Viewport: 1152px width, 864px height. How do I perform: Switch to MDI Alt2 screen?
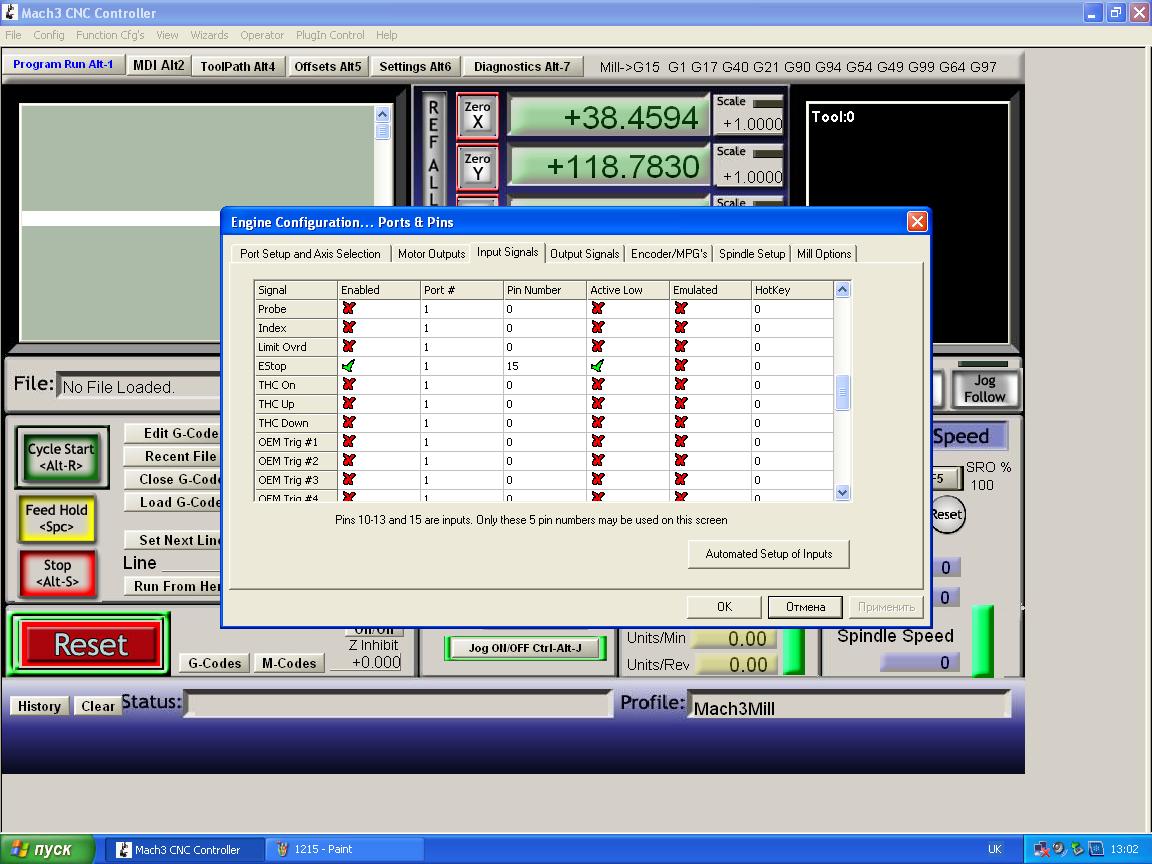pos(158,65)
